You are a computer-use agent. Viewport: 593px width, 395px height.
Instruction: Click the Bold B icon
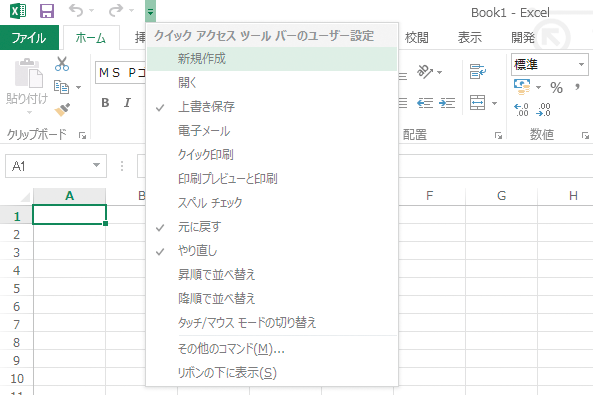pyautogui.click(x=105, y=103)
